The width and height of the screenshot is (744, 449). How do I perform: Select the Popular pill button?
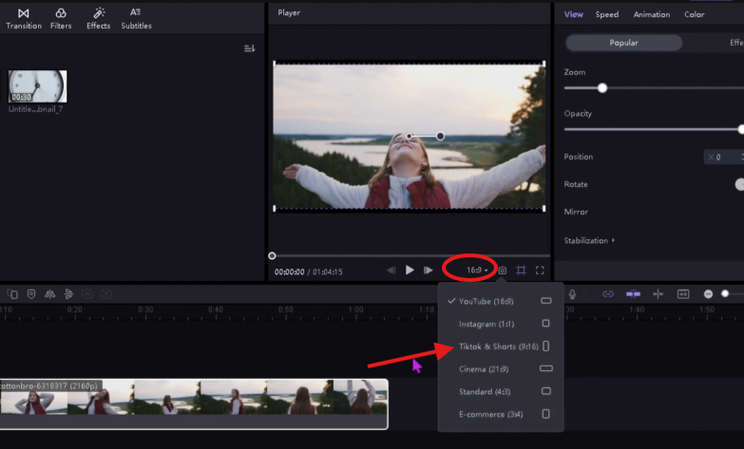623,43
